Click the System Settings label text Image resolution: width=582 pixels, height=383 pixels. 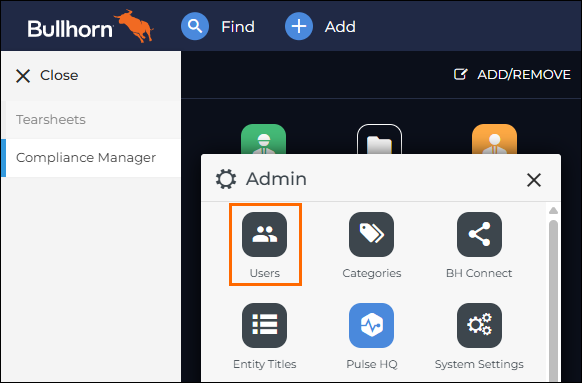(479, 364)
